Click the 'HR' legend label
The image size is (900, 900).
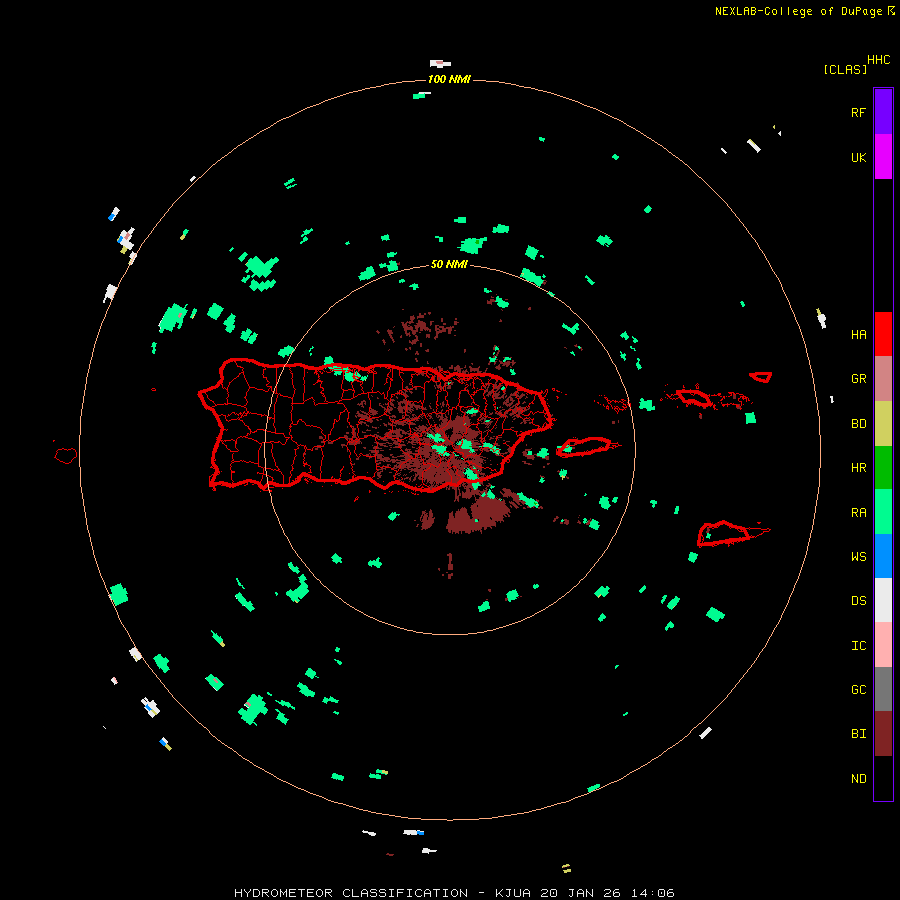pos(858,468)
